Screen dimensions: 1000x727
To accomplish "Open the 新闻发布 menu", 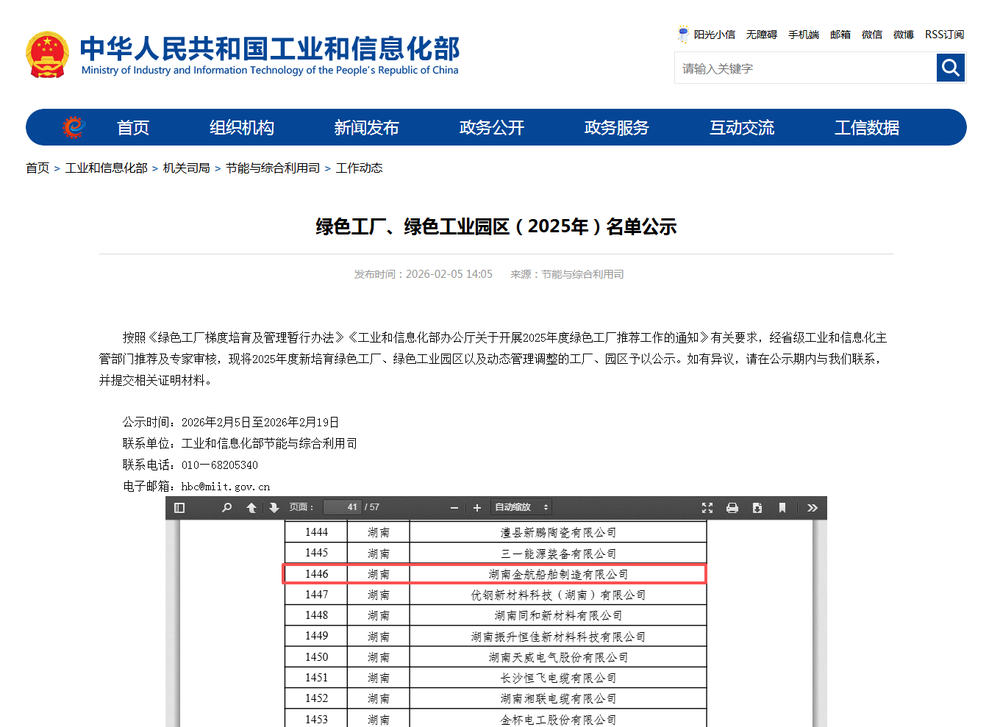I will coord(367,128).
